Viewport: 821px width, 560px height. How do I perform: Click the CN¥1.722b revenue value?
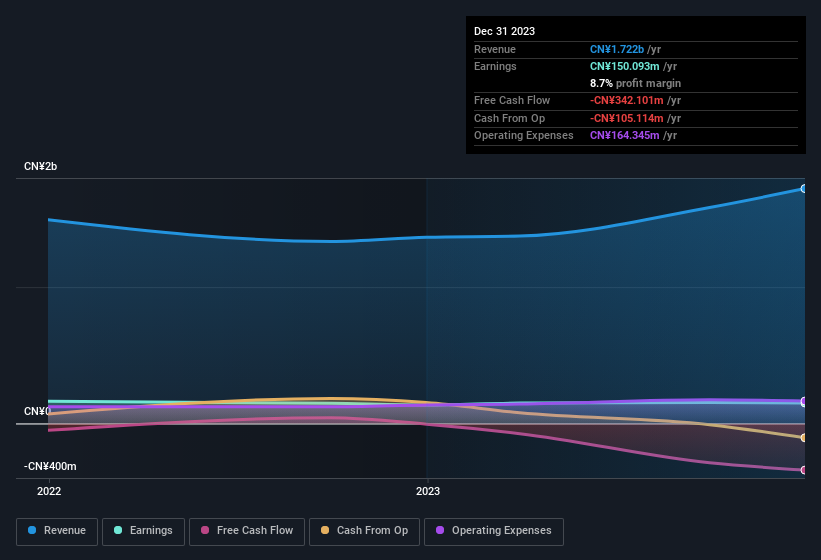[x=617, y=49]
